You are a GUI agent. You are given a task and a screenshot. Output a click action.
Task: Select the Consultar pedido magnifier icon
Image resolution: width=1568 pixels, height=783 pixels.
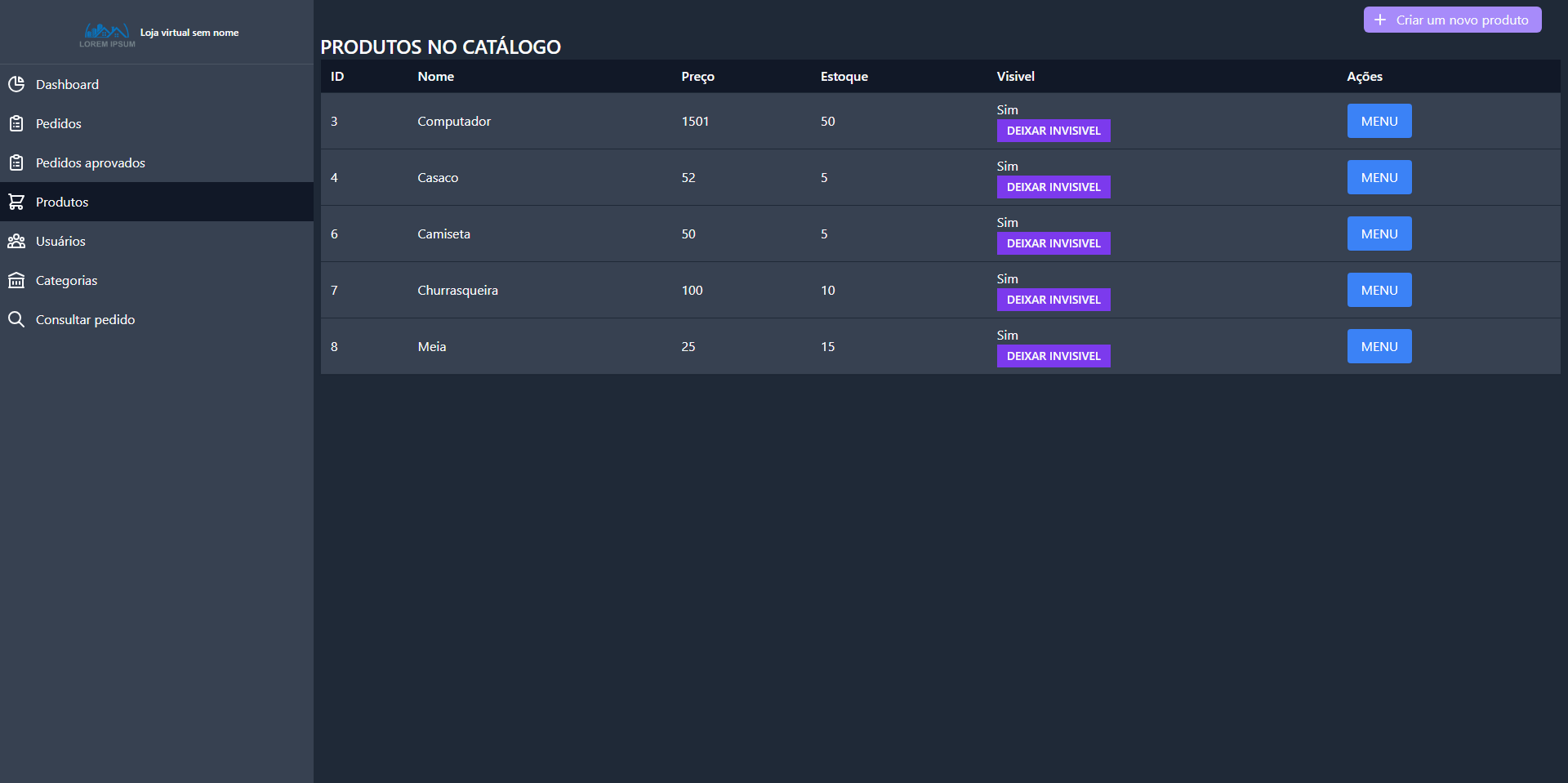(16, 318)
